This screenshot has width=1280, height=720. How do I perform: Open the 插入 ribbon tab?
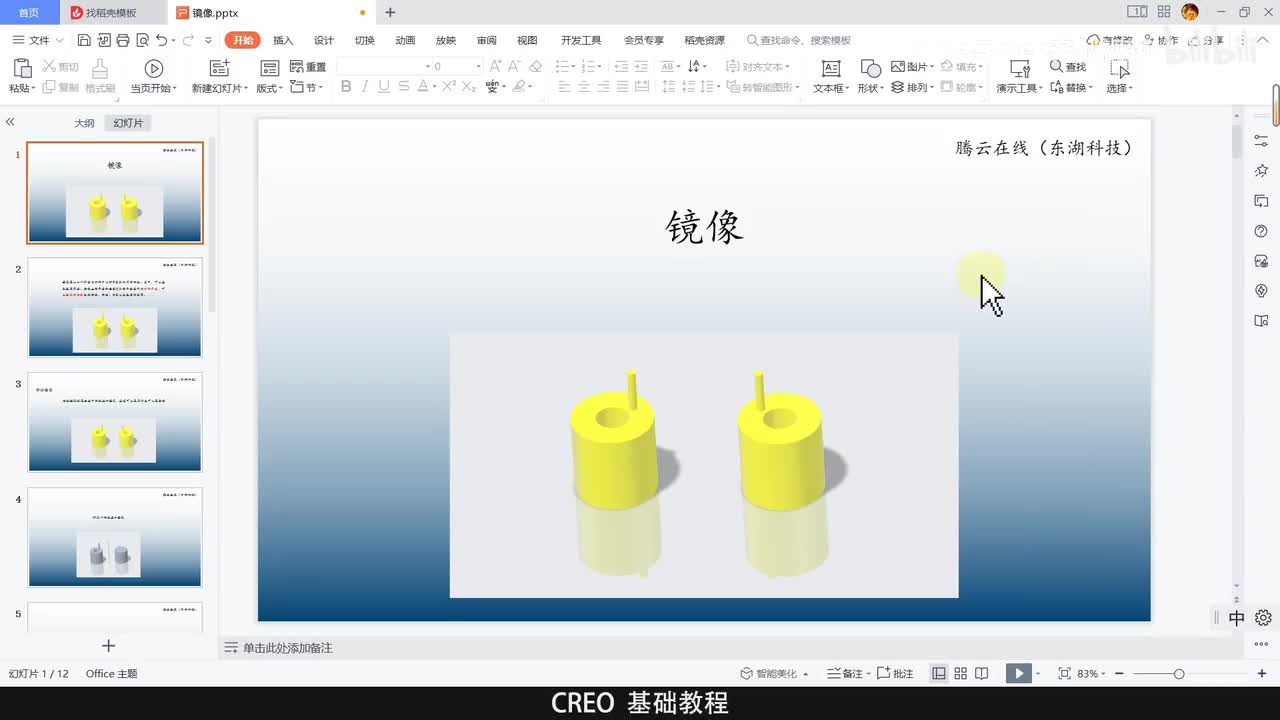[x=283, y=40]
